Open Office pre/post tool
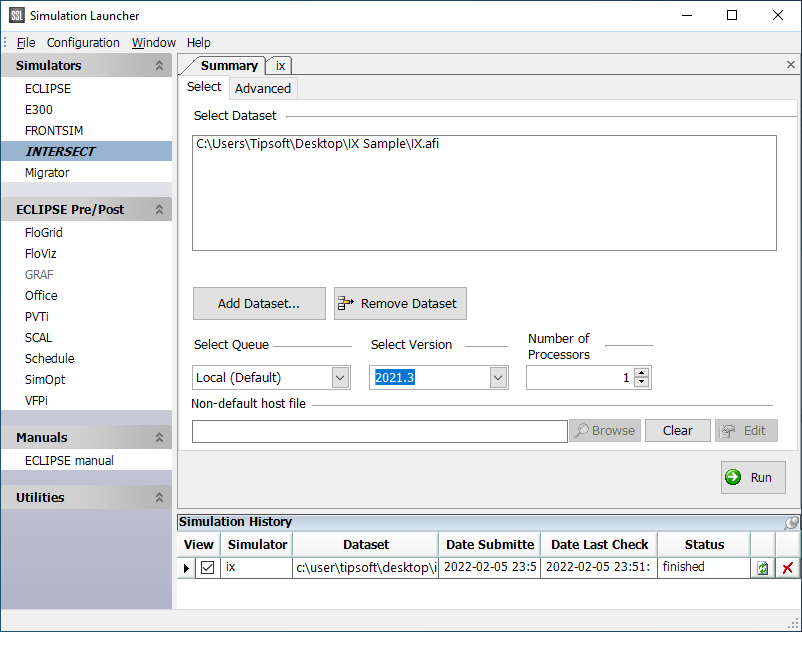The width and height of the screenshot is (802, 662). [x=41, y=295]
